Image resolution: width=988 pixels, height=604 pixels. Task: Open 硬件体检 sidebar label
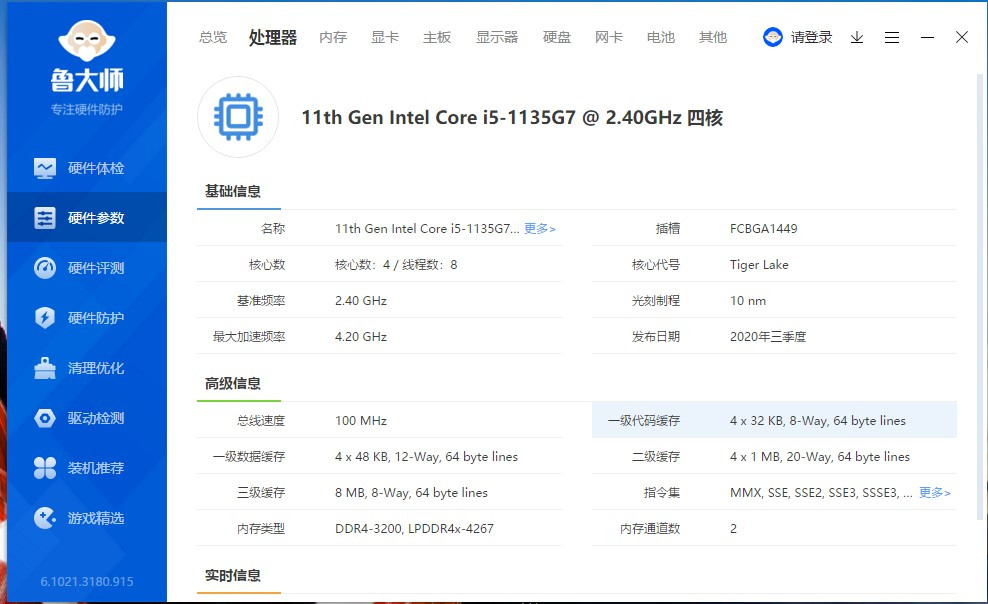96,168
